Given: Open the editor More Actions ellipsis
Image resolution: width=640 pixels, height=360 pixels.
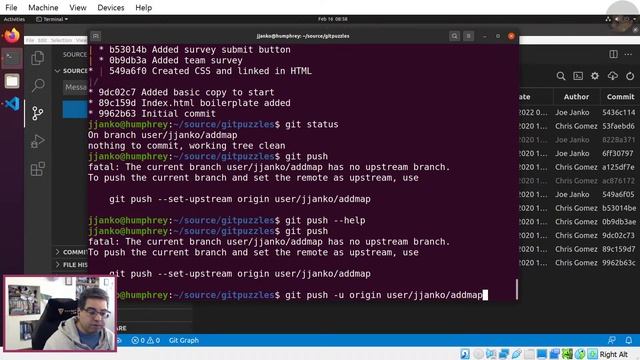Looking at the screenshot, I should (628, 54).
